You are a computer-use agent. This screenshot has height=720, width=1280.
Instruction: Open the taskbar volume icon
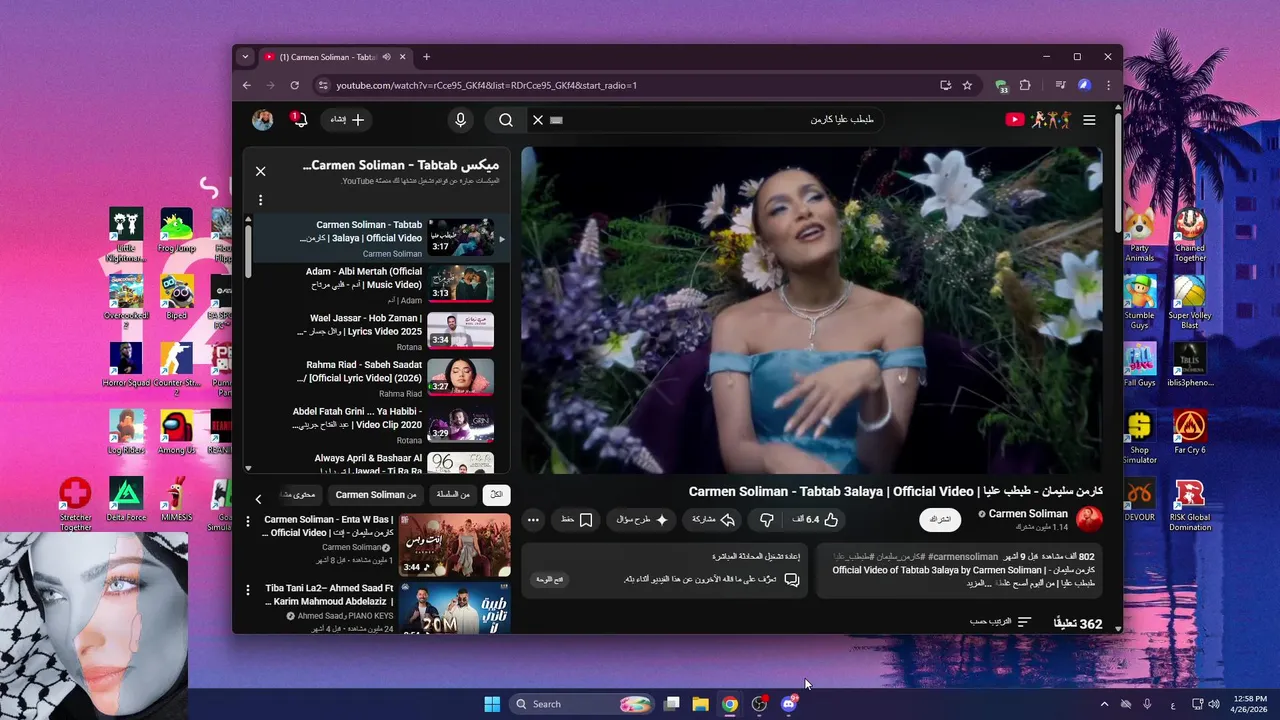pyautogui.click(x=1214, y=704)
